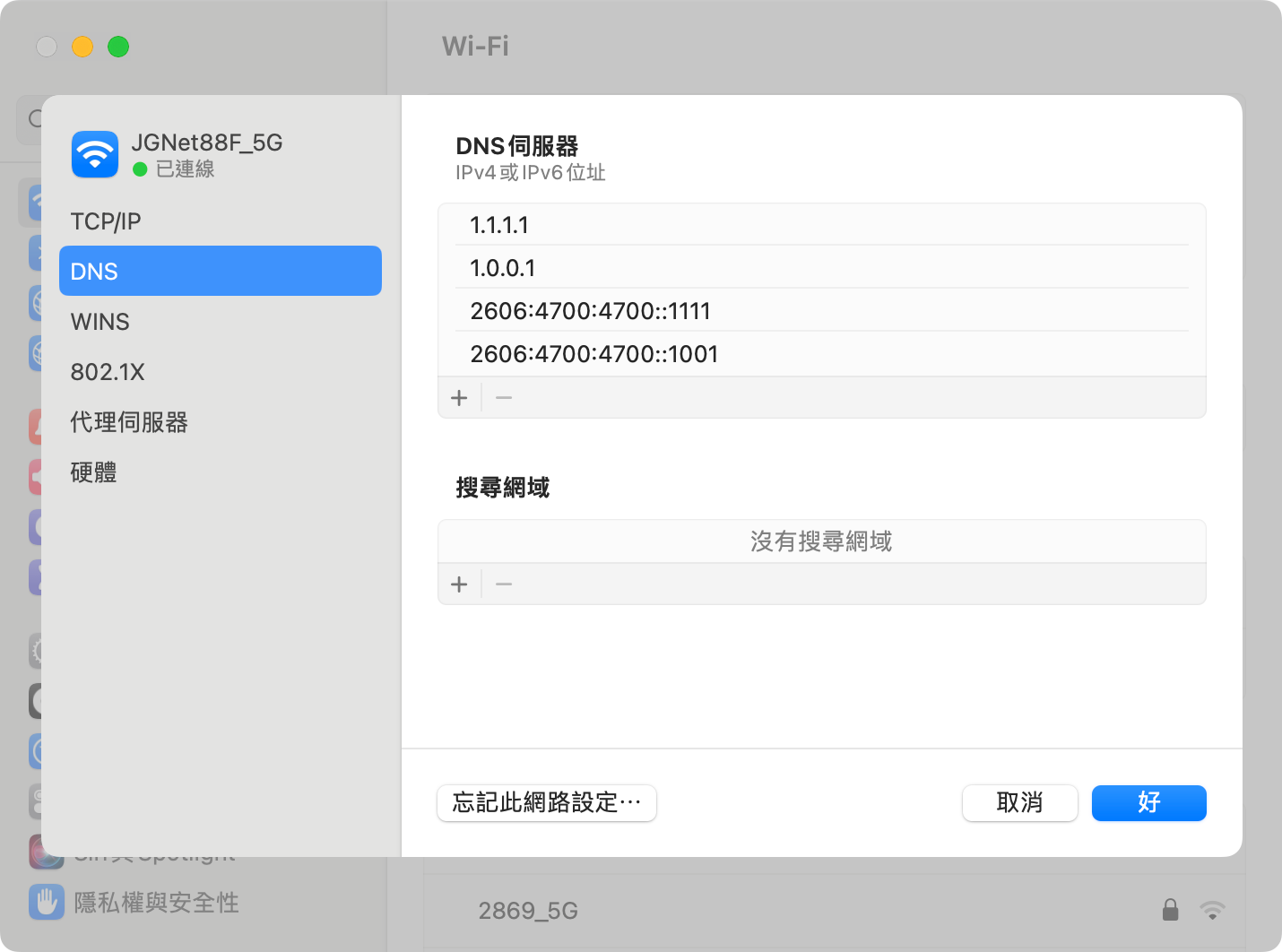Open the 802.1X settings tab
The image size is (1282, 952).
[108, 372]
